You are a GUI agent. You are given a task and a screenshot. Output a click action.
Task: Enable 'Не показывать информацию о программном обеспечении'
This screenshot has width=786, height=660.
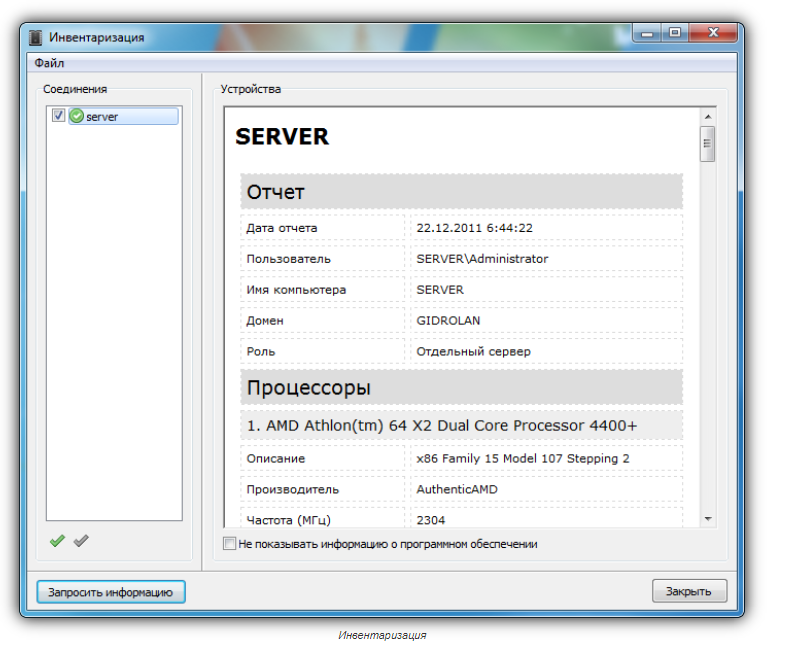[231, 544]
